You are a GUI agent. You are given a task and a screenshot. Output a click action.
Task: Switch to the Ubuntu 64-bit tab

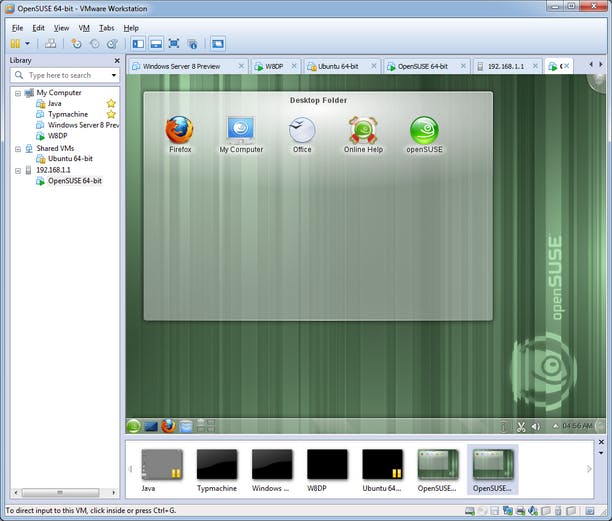pyautogui.click(x=337, y=66)
